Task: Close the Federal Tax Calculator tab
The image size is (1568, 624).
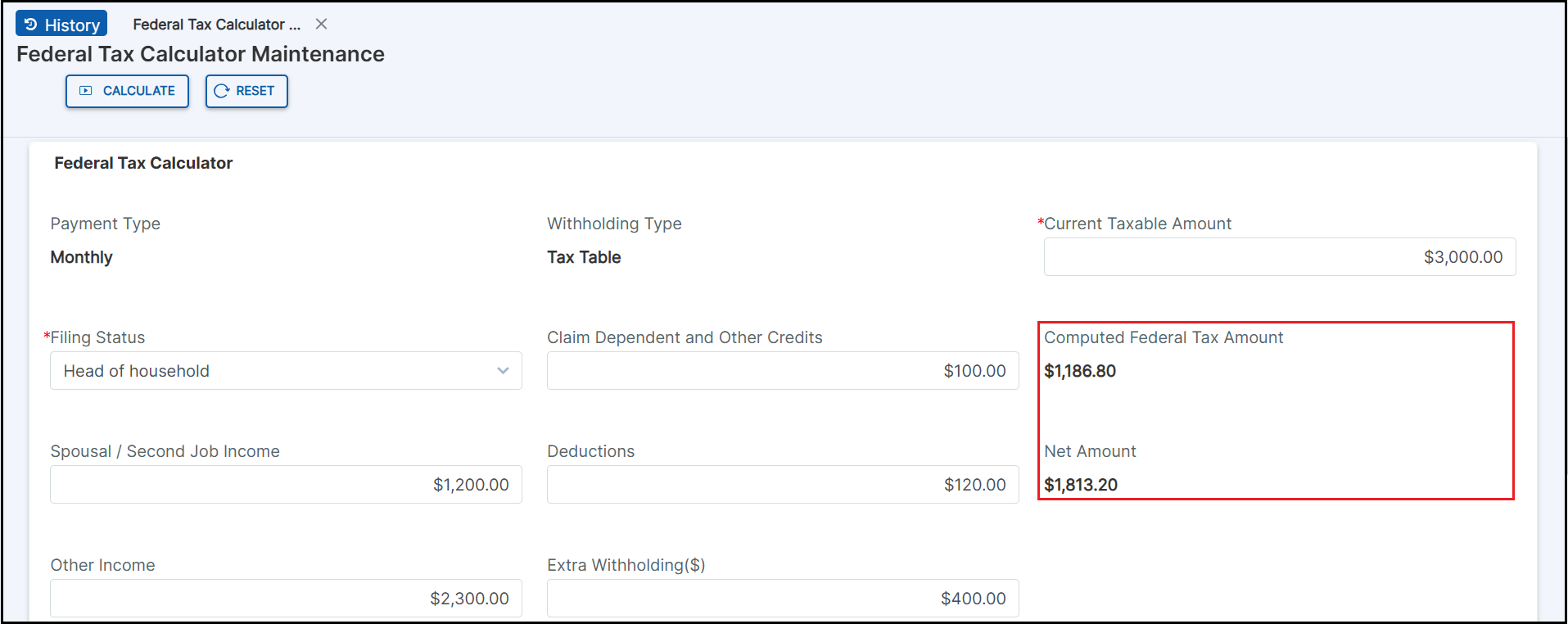Action: [322, 25]
